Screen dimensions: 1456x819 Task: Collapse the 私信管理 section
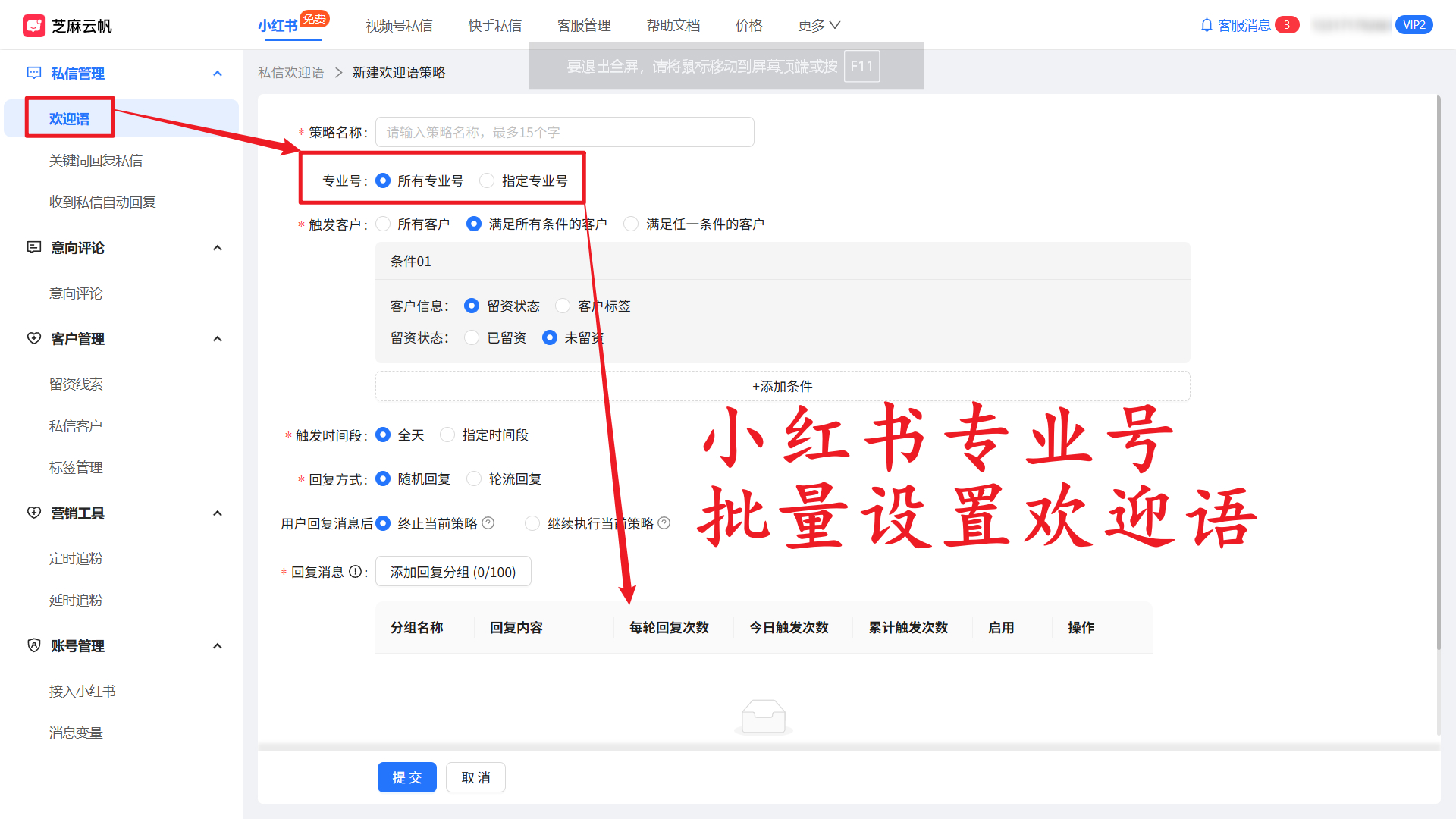click(x=218, y=73)
